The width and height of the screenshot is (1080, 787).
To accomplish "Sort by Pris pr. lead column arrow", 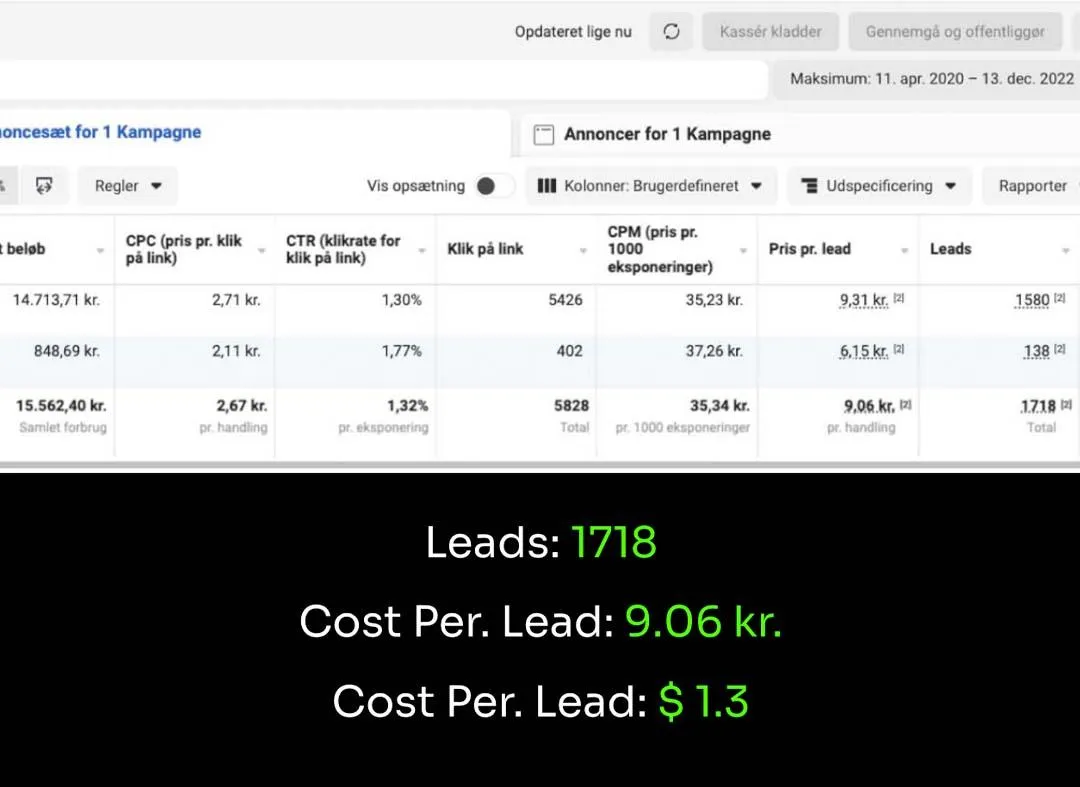I will pos(904,250).
